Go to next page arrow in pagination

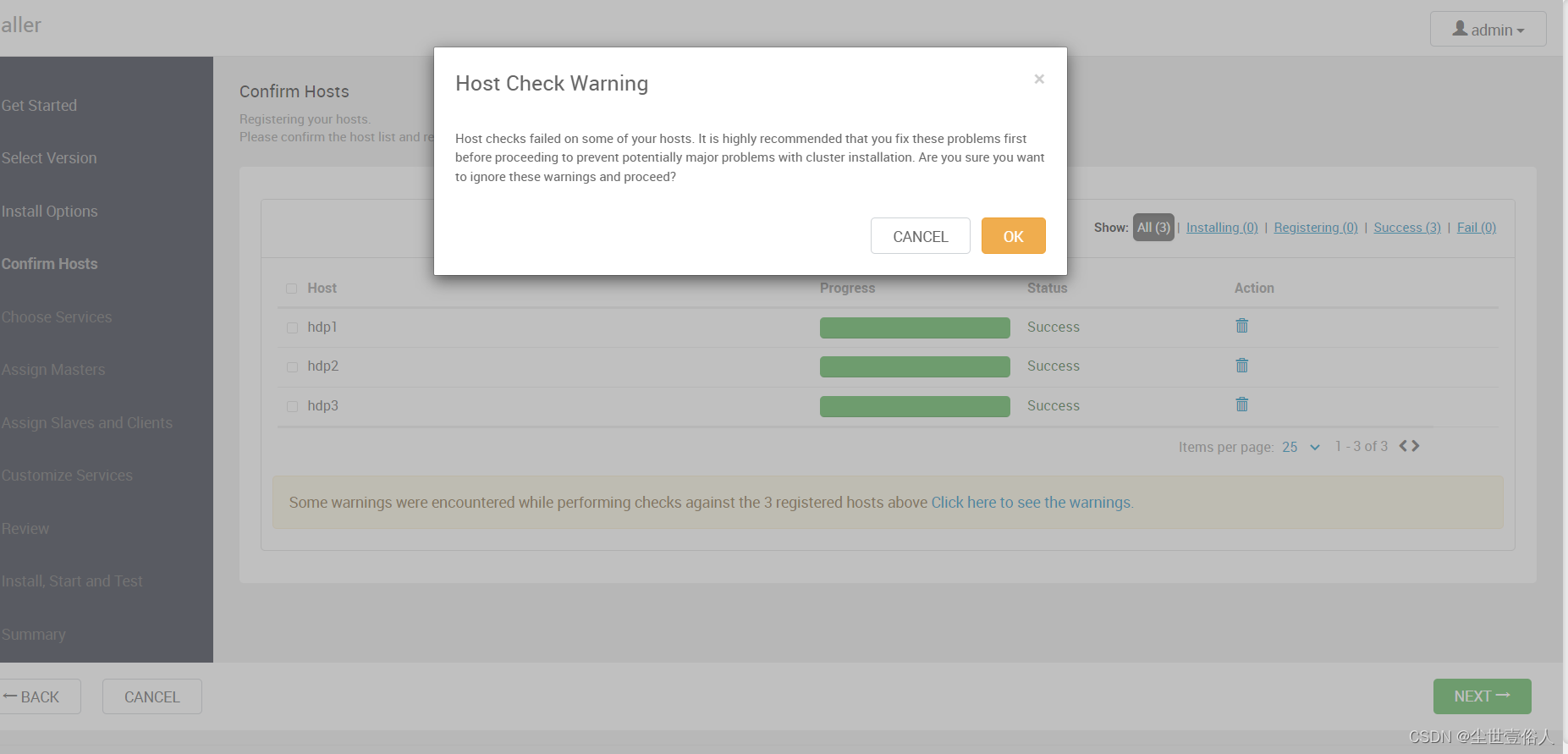click(1415, 446)
